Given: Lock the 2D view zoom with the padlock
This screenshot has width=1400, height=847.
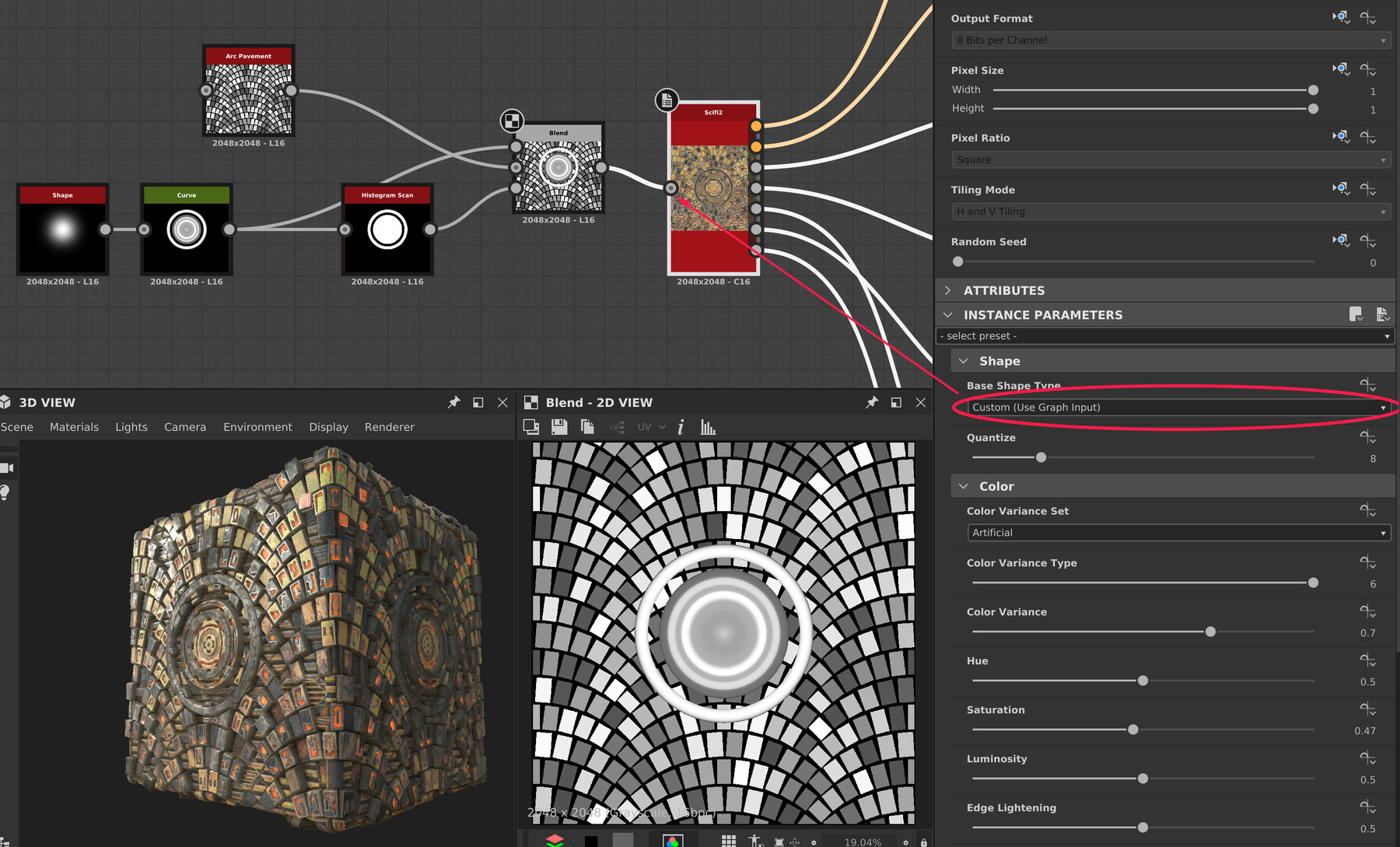Looking at the screenshot, I should point(923,841).
